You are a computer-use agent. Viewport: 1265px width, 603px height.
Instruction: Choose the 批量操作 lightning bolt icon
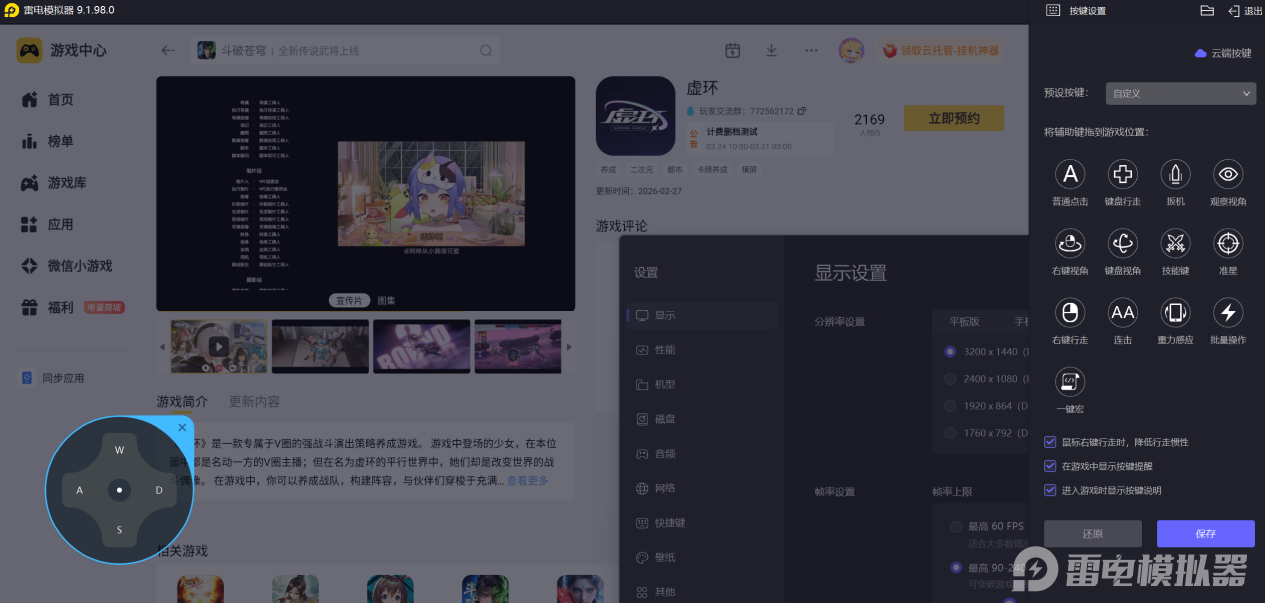pos(1228,313)
